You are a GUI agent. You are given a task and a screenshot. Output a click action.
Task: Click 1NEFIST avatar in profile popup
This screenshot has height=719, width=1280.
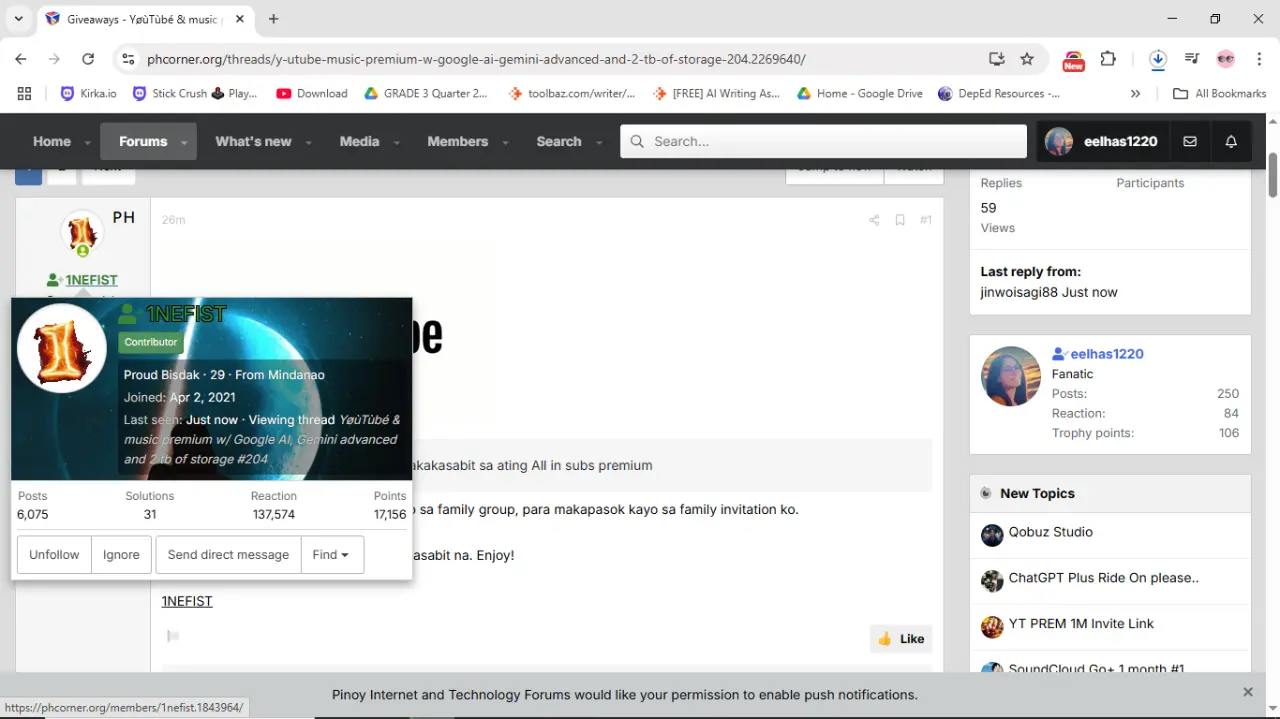pyautogui.click(x=62, y=349)
